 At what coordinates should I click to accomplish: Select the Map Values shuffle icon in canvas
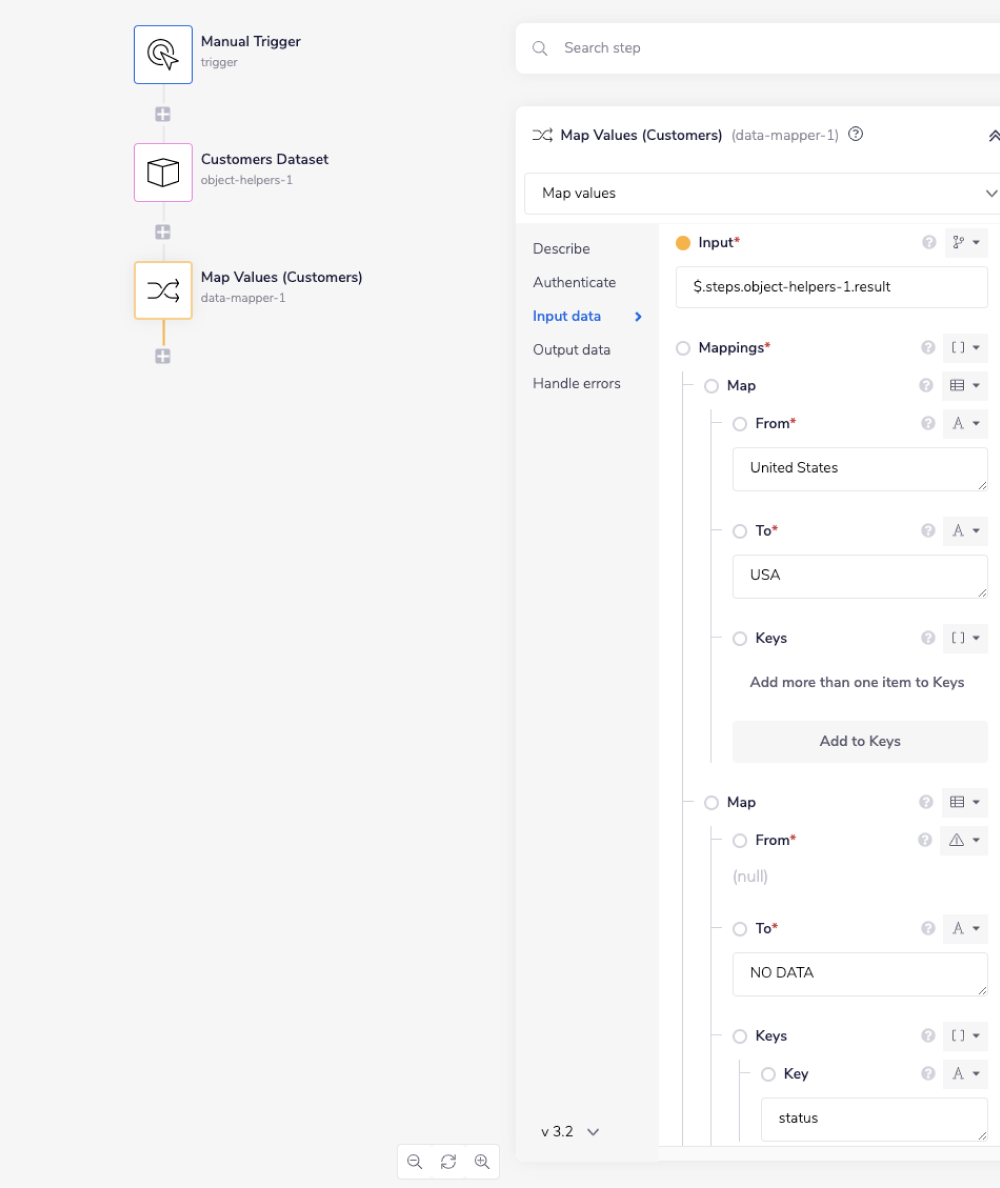click(x=162, y=290)
